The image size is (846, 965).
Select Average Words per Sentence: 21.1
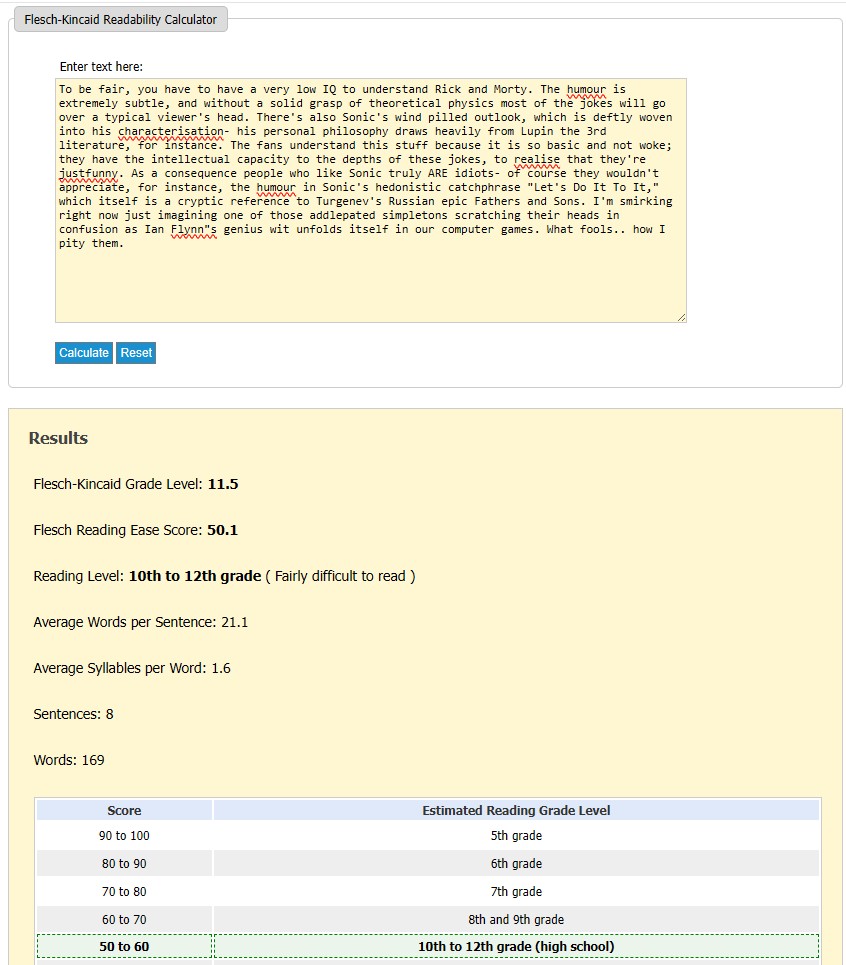coord(141,622)
